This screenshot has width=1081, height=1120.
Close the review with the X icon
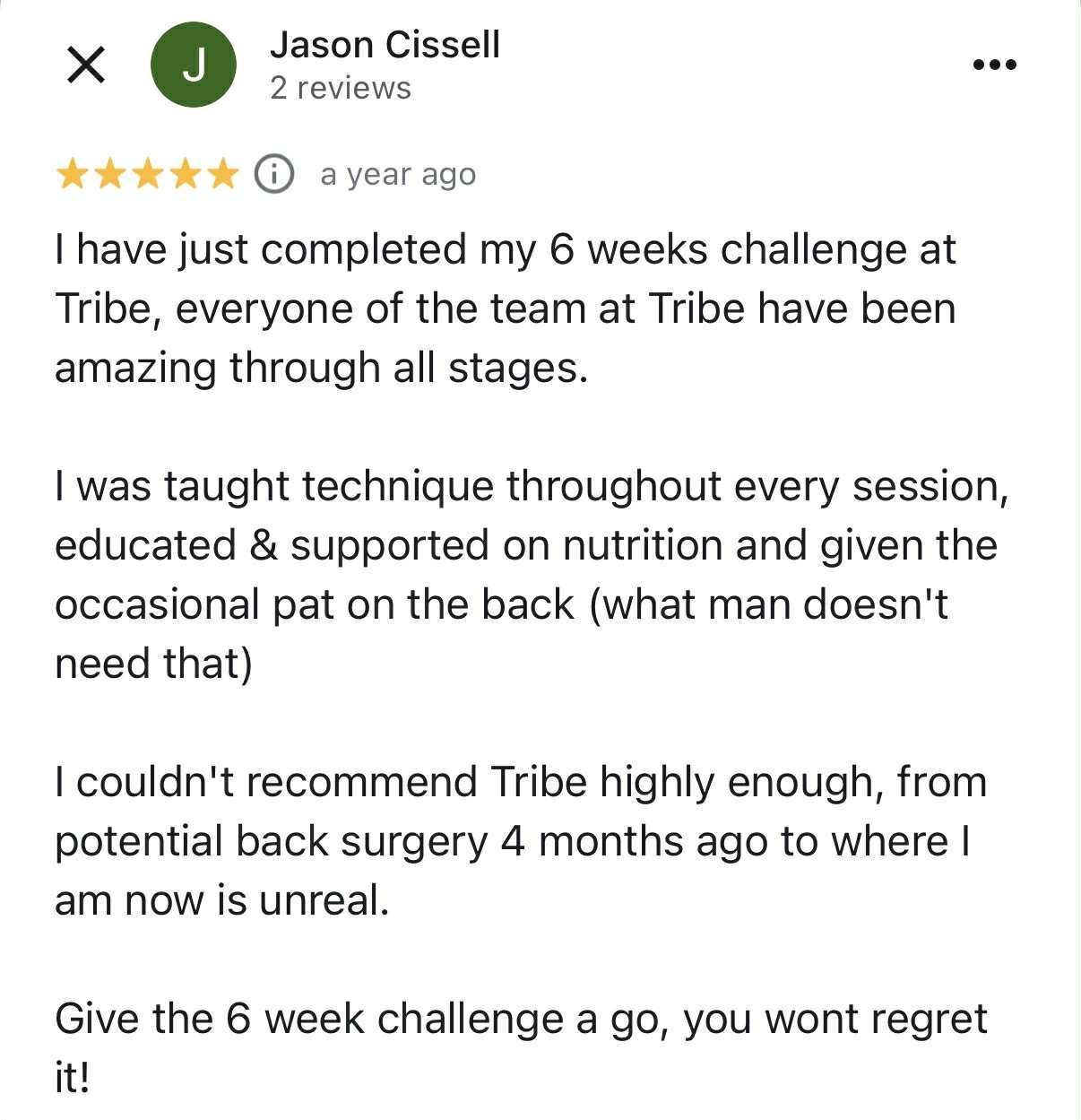[86, 65]
